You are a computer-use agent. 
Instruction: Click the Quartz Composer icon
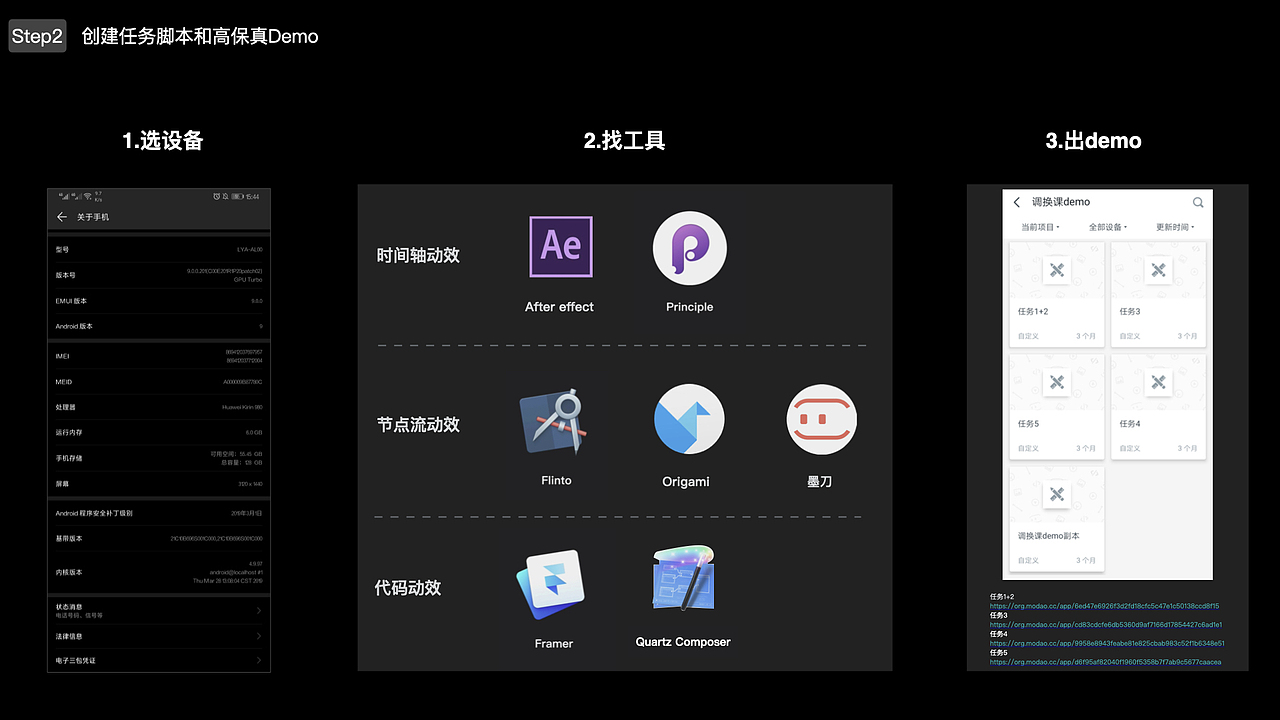pyautogui.click(x=684, y=578)
